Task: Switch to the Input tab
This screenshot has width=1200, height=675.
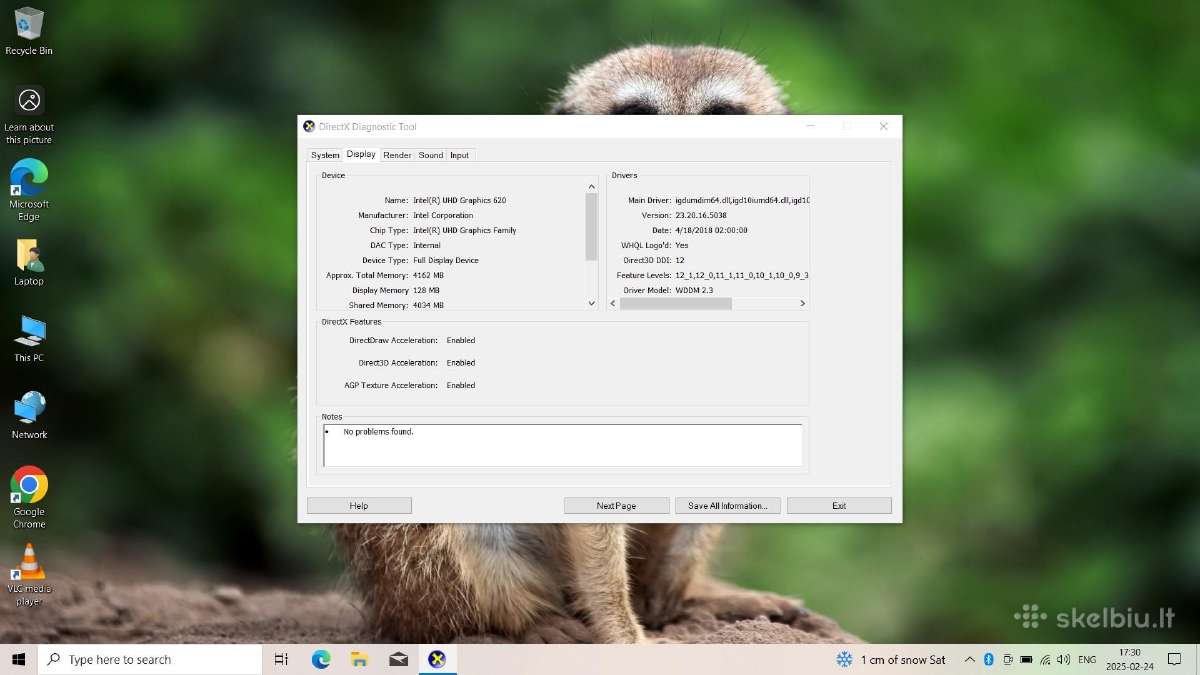Action: (x=459, y=155)
